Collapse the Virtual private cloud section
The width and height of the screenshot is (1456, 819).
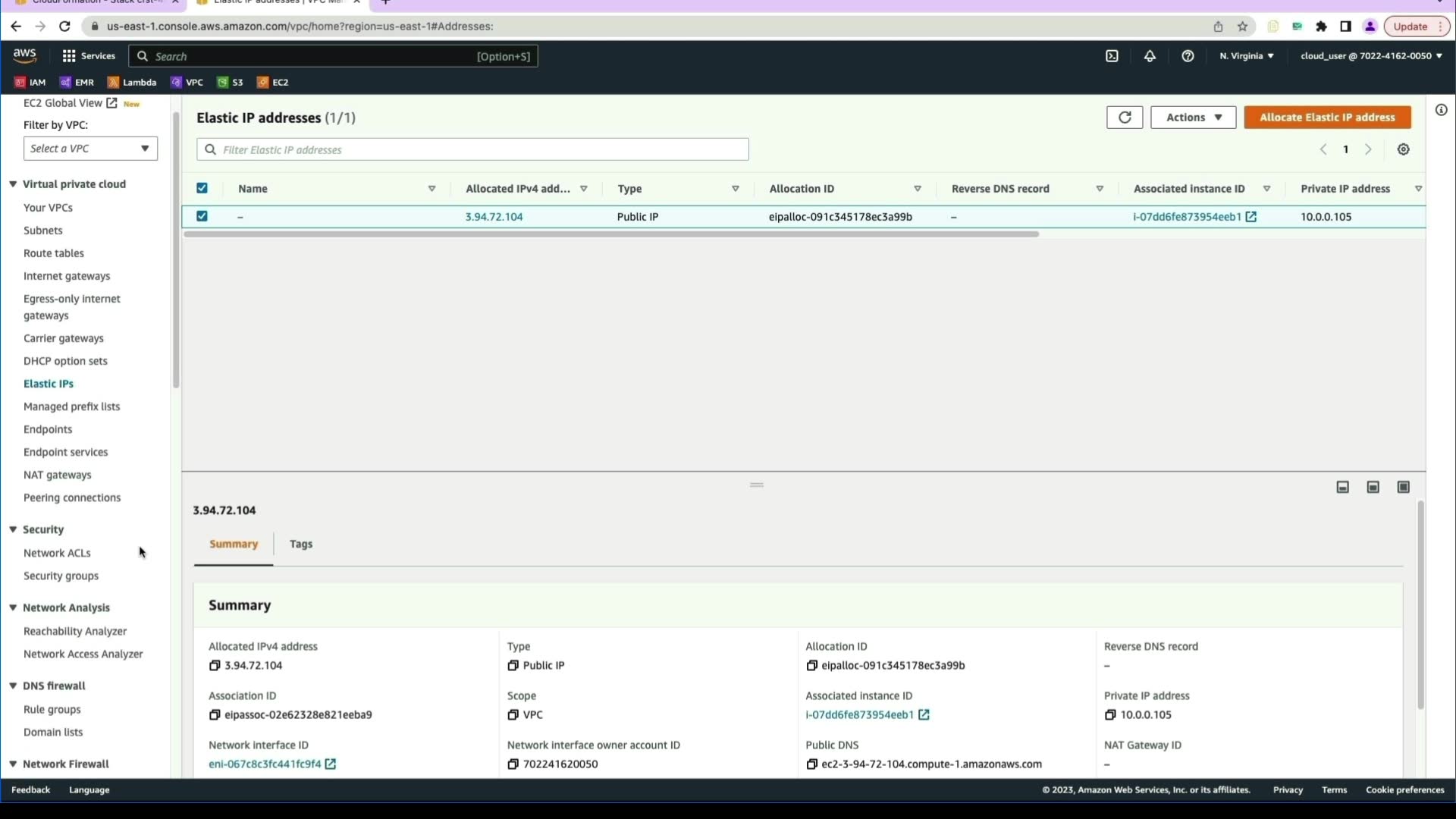click(13, 184)
